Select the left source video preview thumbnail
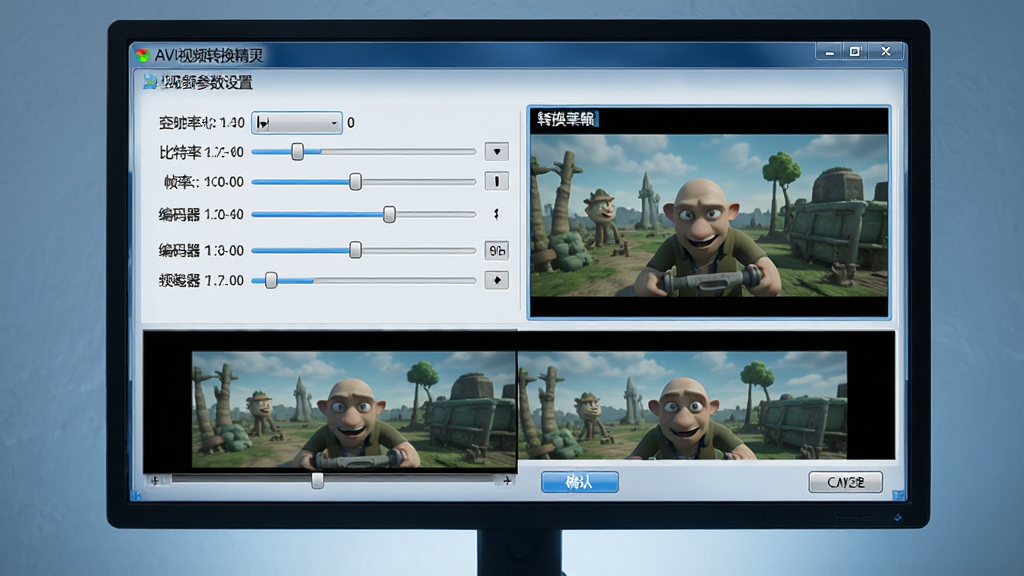The image size is (1024, 576). point(353,409)
